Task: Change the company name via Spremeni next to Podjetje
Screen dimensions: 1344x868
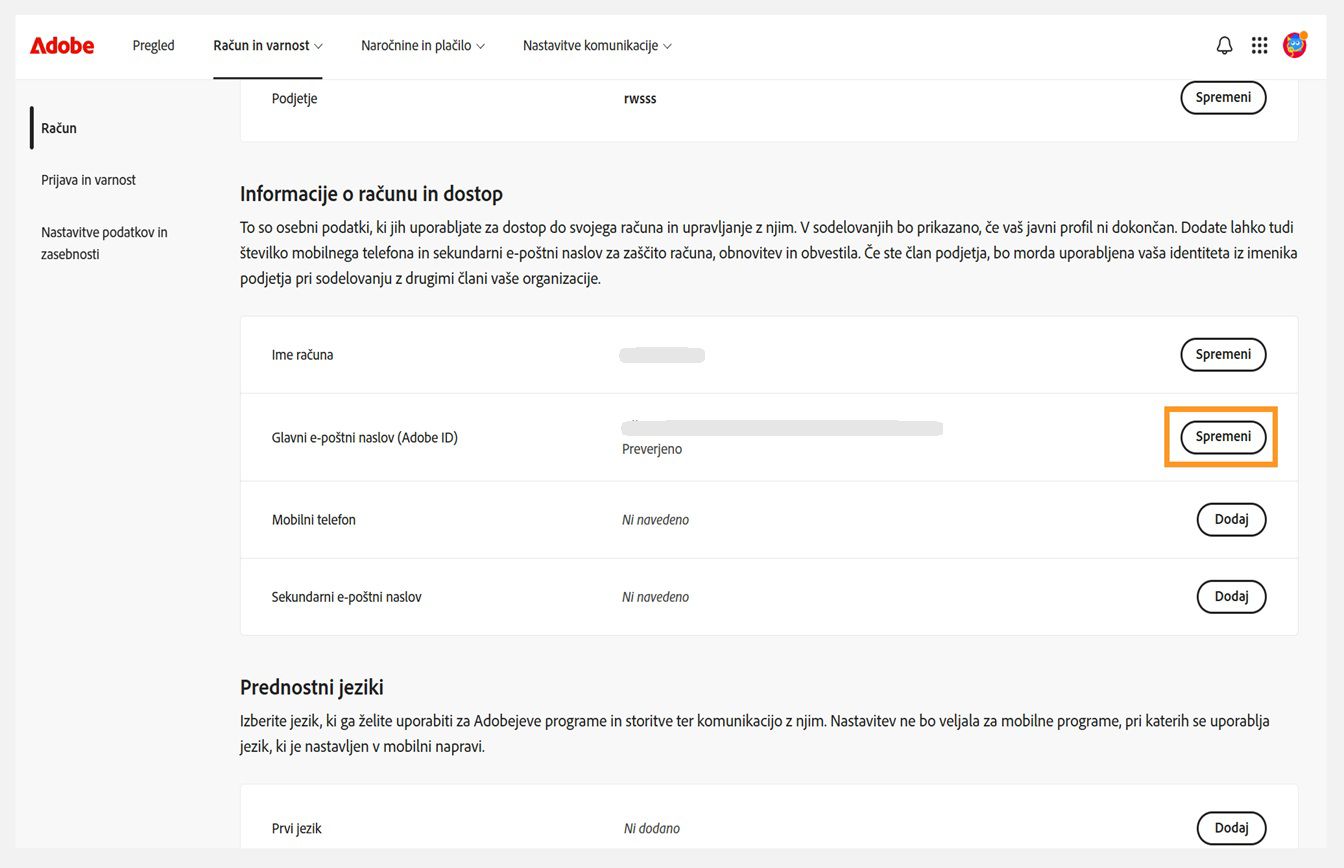Action: (x=1223, y=97)
